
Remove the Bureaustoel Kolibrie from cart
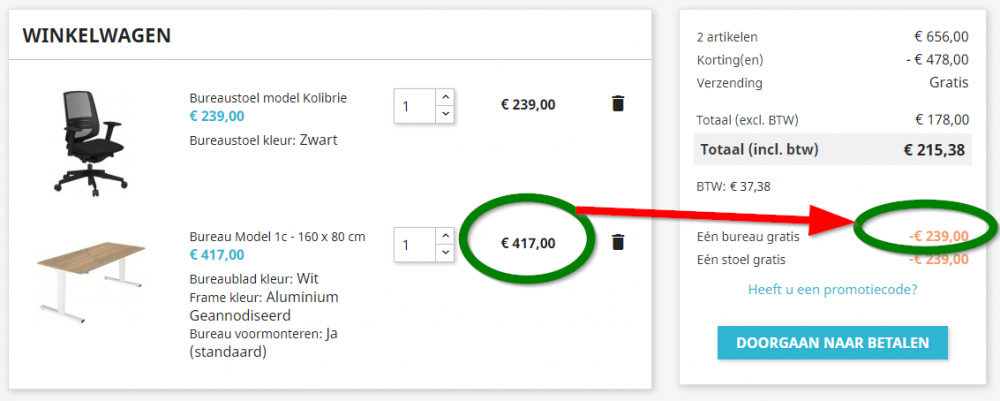[617, 103]
